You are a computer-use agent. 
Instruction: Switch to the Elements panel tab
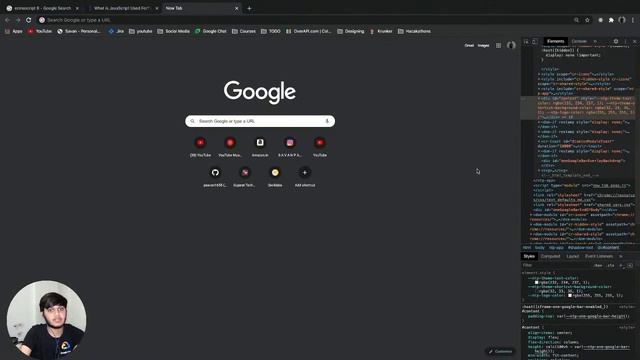click(x=556, y=41)
